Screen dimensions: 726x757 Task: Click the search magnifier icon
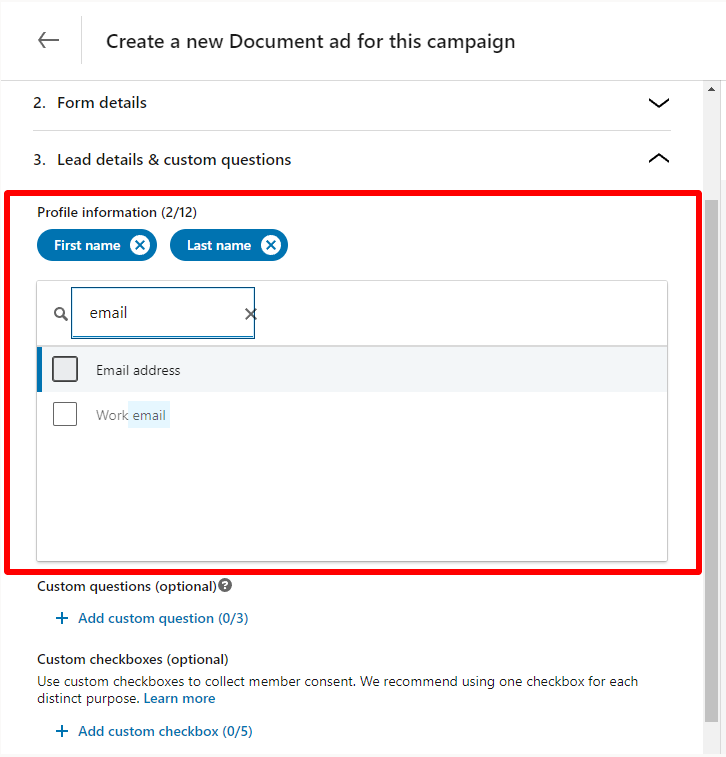[60, 314]
